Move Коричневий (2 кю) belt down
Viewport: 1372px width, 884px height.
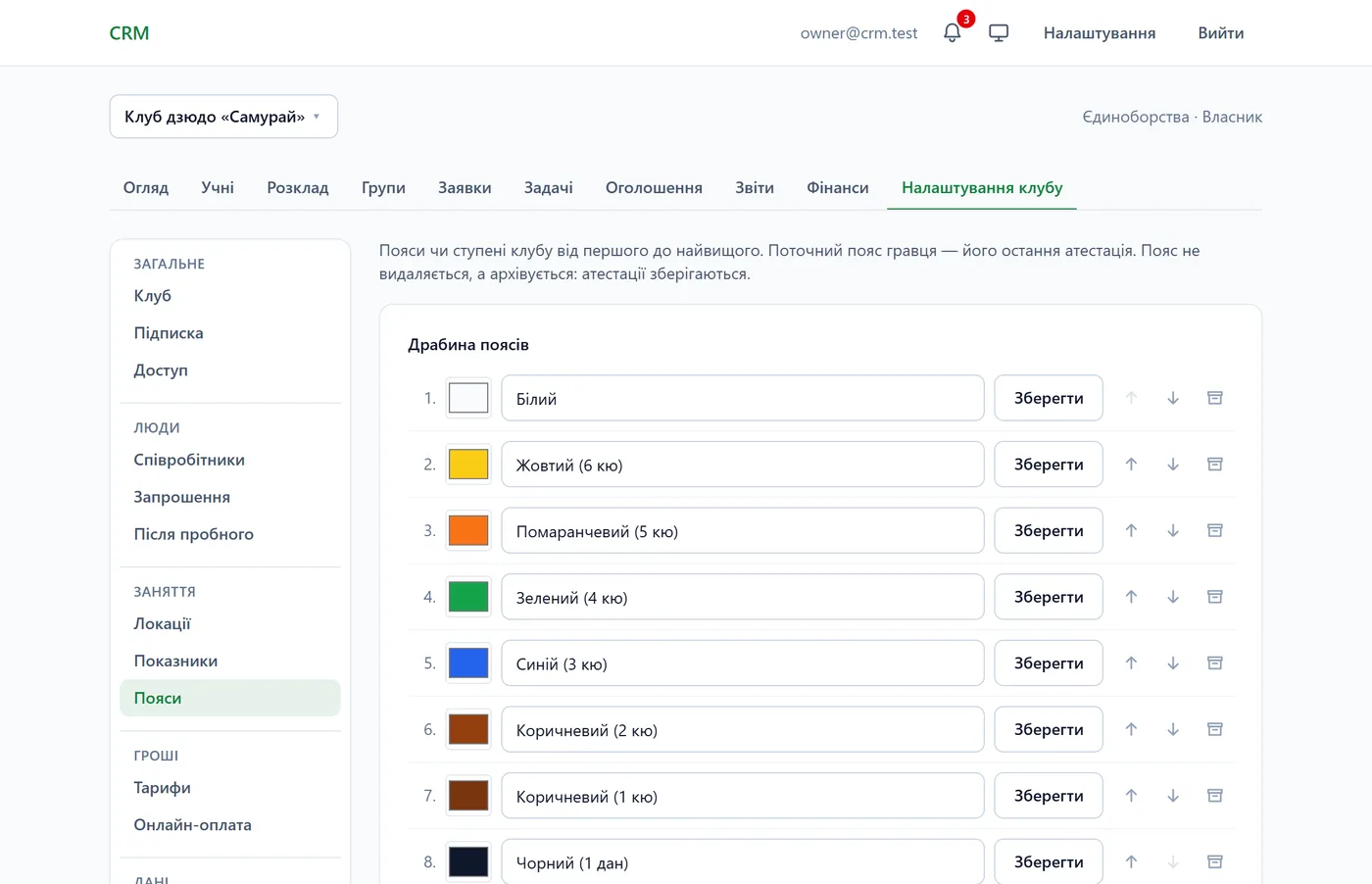tap(1173, 729)
